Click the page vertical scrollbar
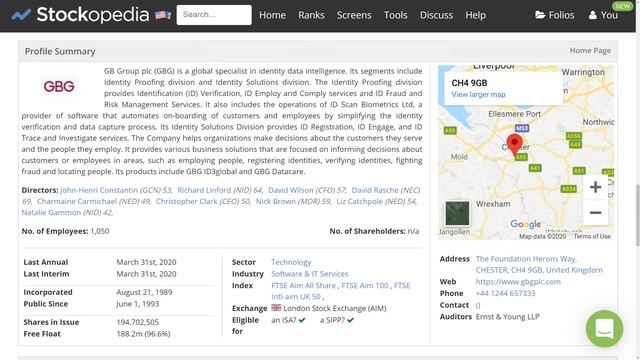The height and width of the screenshot is (360, 640). 638,215
